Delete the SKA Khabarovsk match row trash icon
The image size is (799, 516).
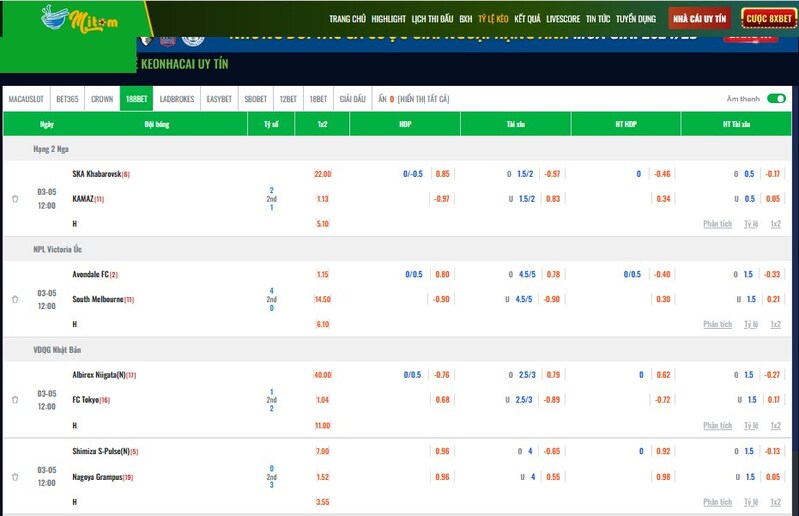point(15,199)
